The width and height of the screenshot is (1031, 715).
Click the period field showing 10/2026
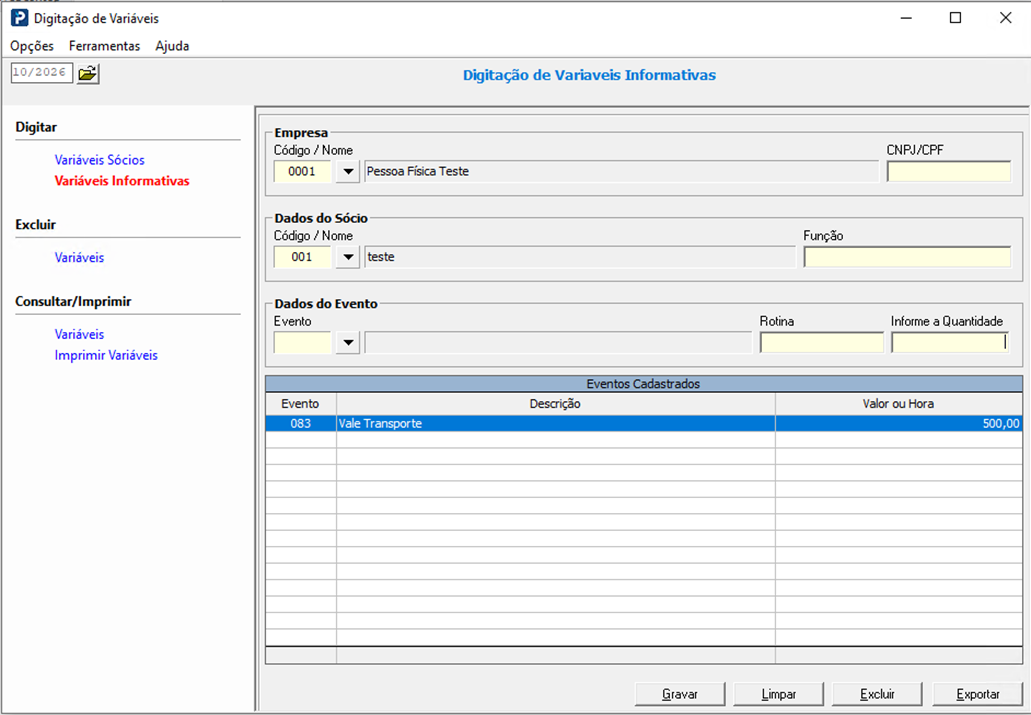[x=41, y=72]
